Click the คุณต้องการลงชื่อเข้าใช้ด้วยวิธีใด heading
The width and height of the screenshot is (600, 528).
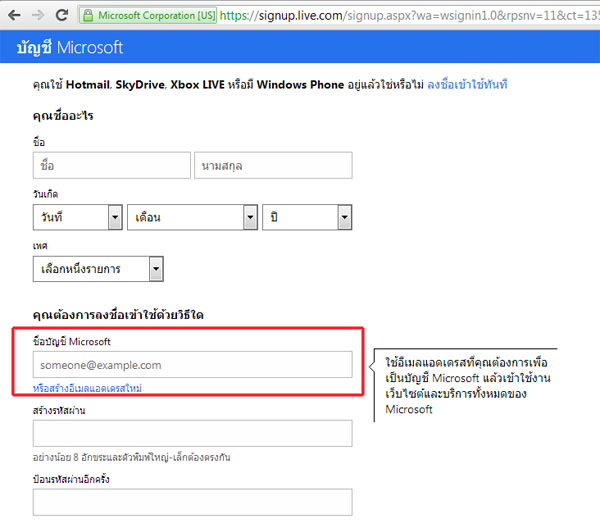pos(118,315)
